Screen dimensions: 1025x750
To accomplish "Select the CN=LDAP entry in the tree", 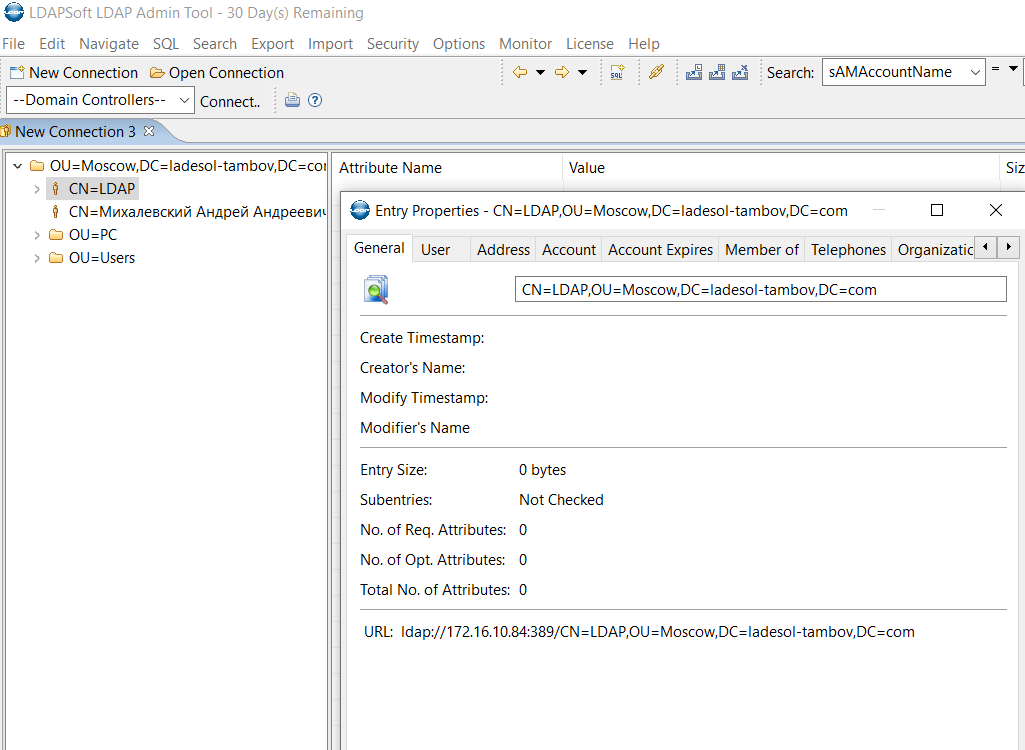I will pos(102,189).
